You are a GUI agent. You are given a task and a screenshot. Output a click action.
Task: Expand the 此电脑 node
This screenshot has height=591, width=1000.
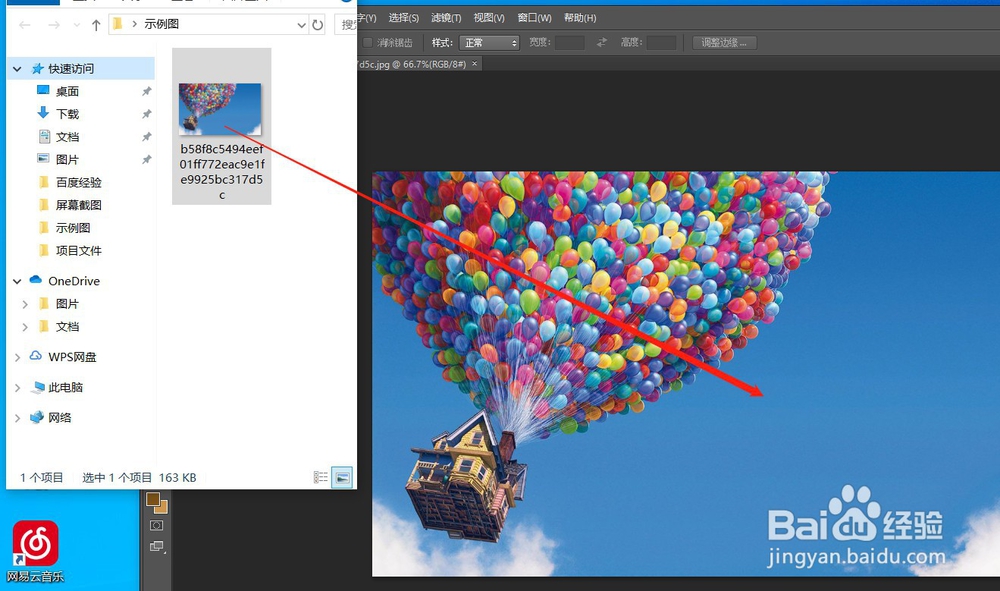click(17, 388)
